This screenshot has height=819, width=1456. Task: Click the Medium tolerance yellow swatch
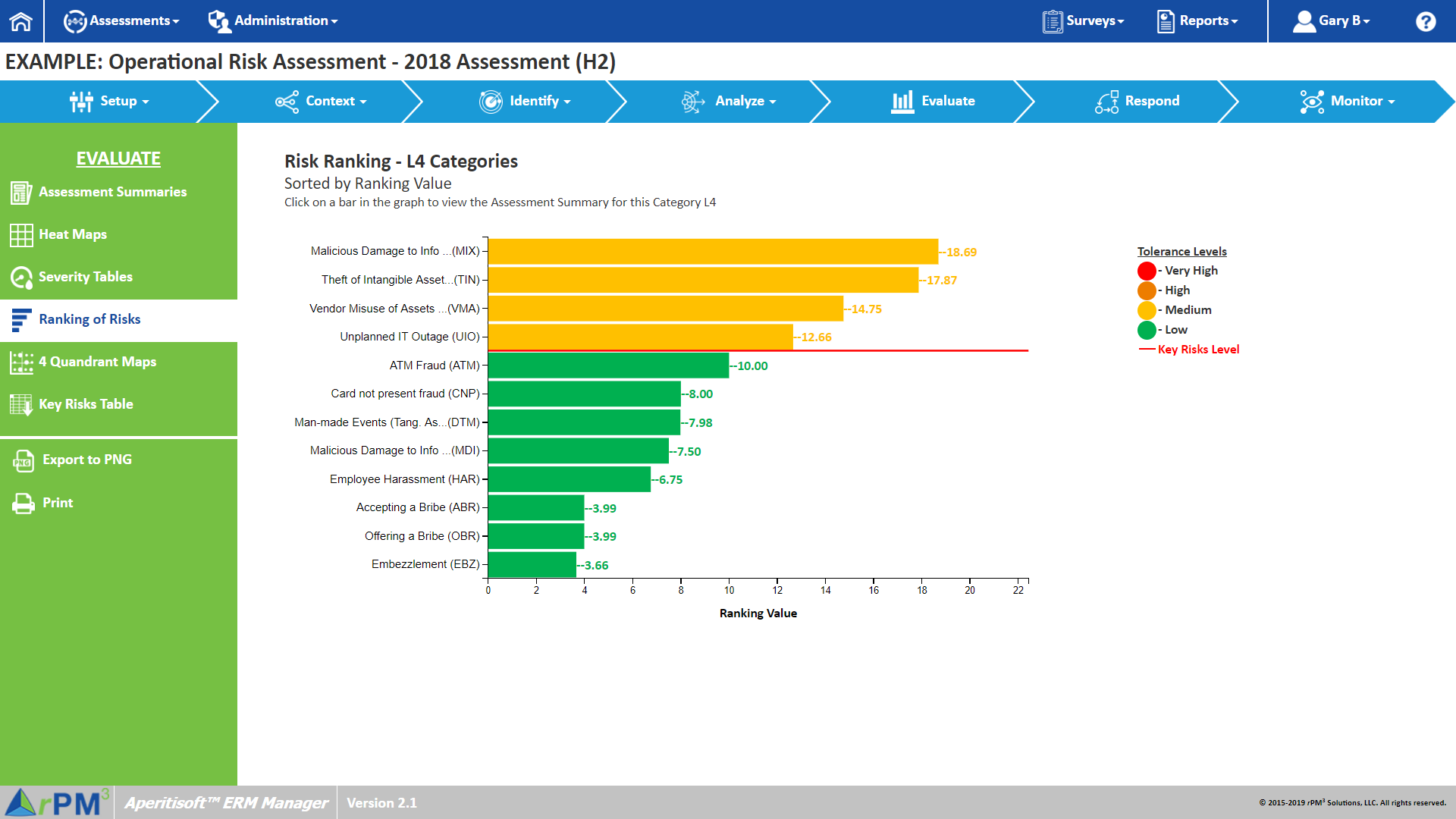pyautogui.click(x=1147, y=310)
